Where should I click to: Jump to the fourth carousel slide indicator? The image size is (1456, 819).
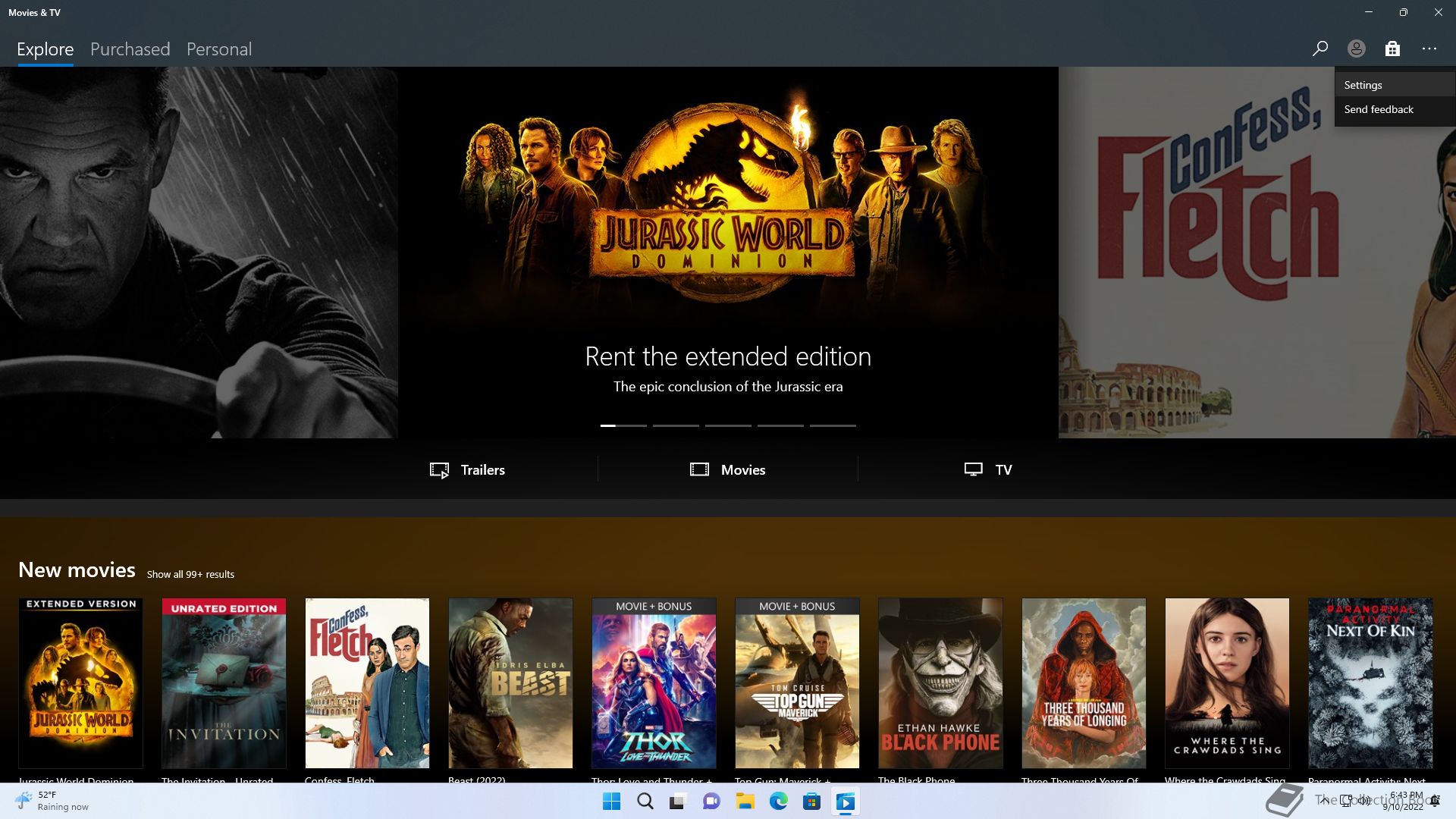pyautogui.click(x=780, y=425)
